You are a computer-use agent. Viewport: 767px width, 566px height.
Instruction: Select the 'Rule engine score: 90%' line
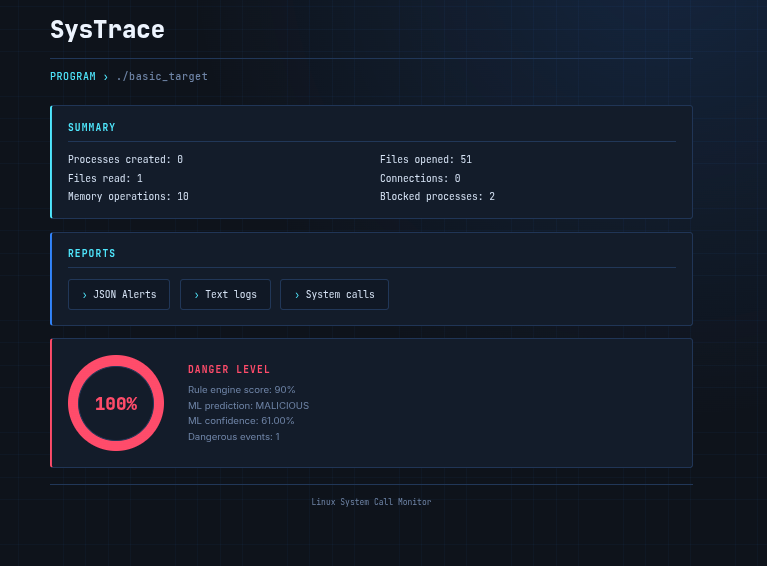pos(242,390)
